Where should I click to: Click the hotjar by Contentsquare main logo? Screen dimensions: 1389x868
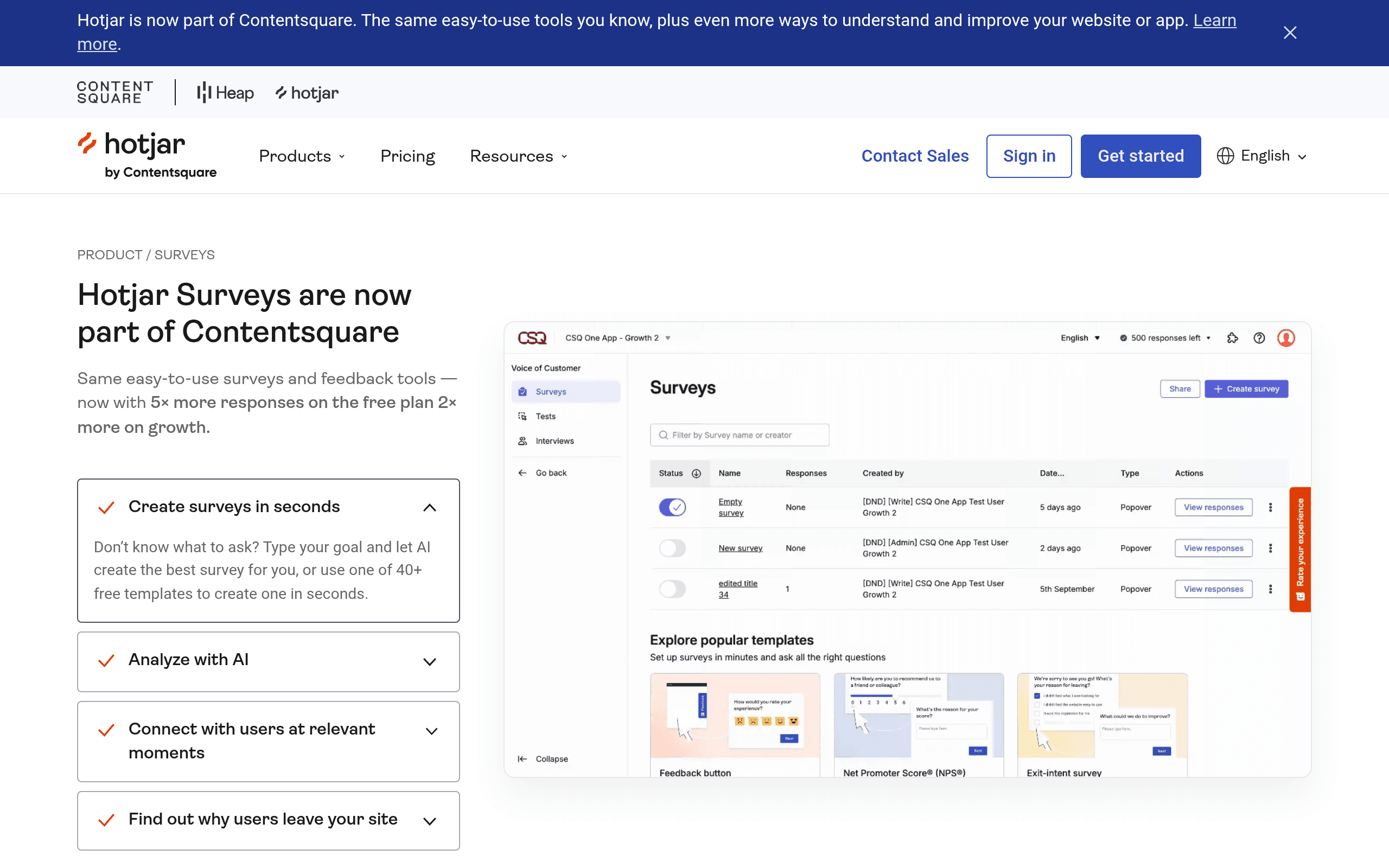point(147,156)
